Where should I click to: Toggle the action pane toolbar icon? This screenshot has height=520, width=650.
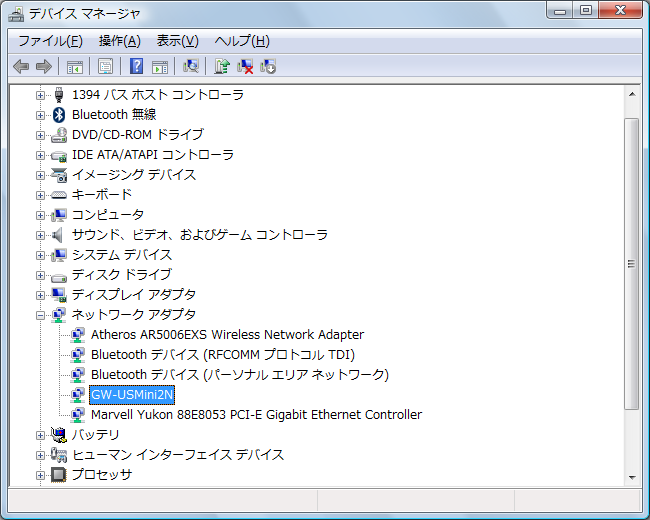[160, 66]
